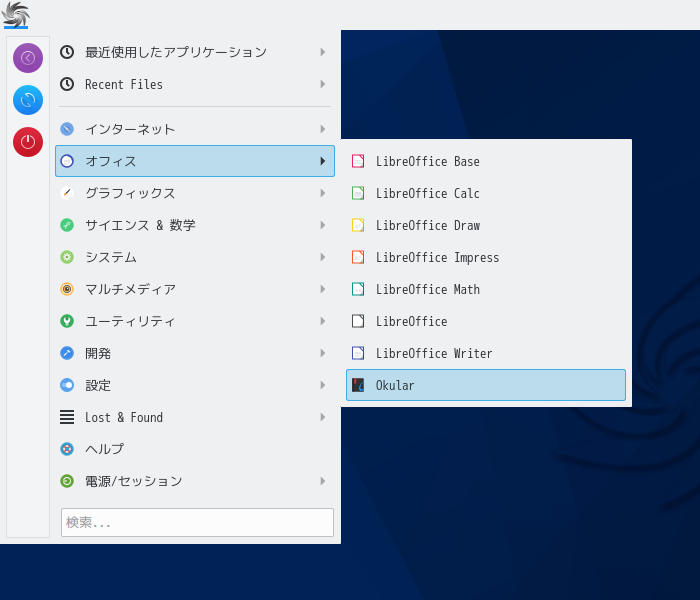Launch LibreOffice Draw
Screen dimensions: 700x600
click(486, 225)
